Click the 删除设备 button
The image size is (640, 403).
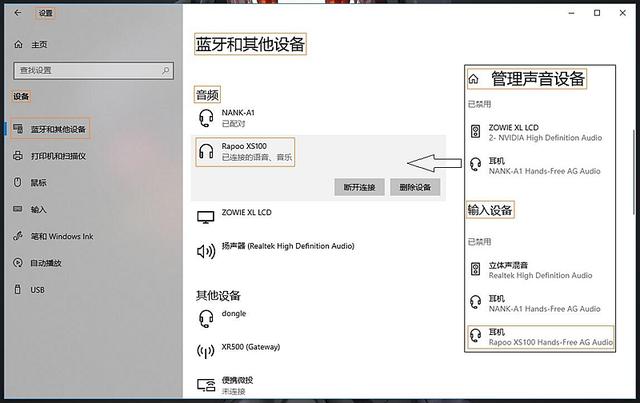coord(415,187)
